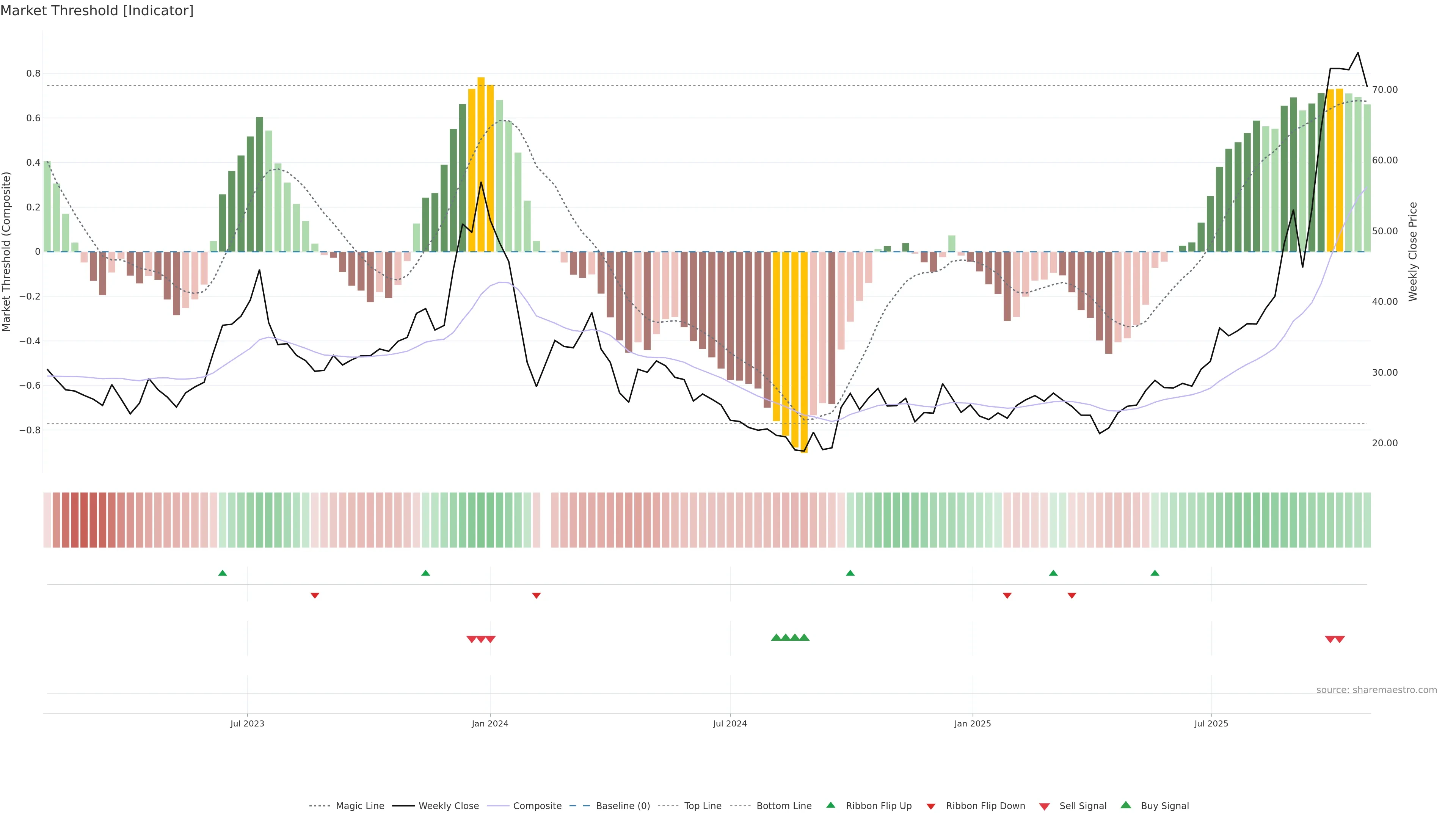Click the Ribbon Flip Up legend triangle
The image size is (1456, 819).
point(830,805)
